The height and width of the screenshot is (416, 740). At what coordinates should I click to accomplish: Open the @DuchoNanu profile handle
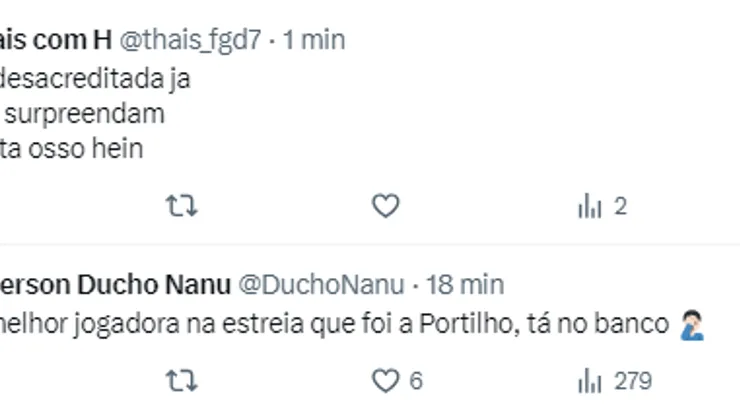(319, 285)
